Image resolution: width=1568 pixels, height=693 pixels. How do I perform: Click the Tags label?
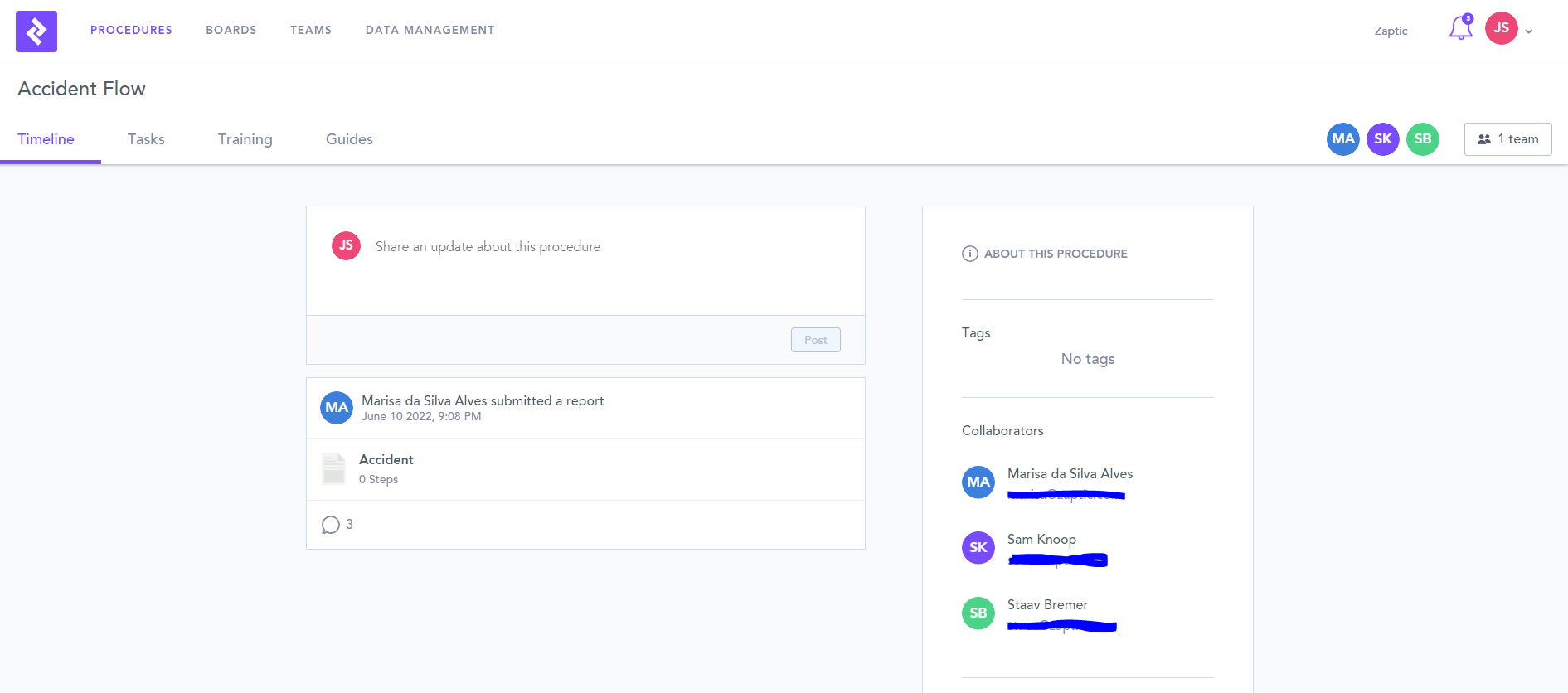(x=976, y=332)
